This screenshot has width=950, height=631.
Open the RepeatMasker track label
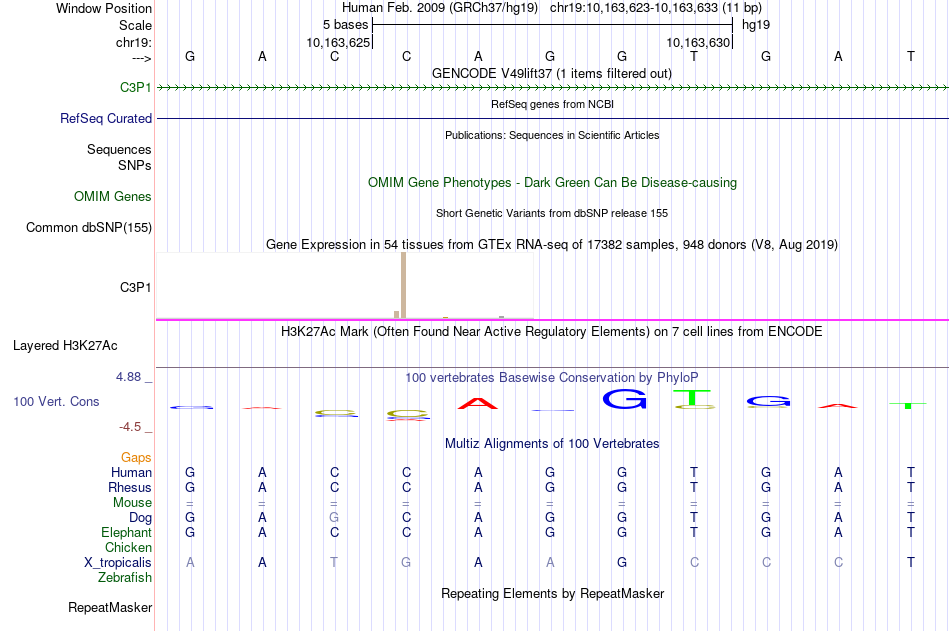110,607
